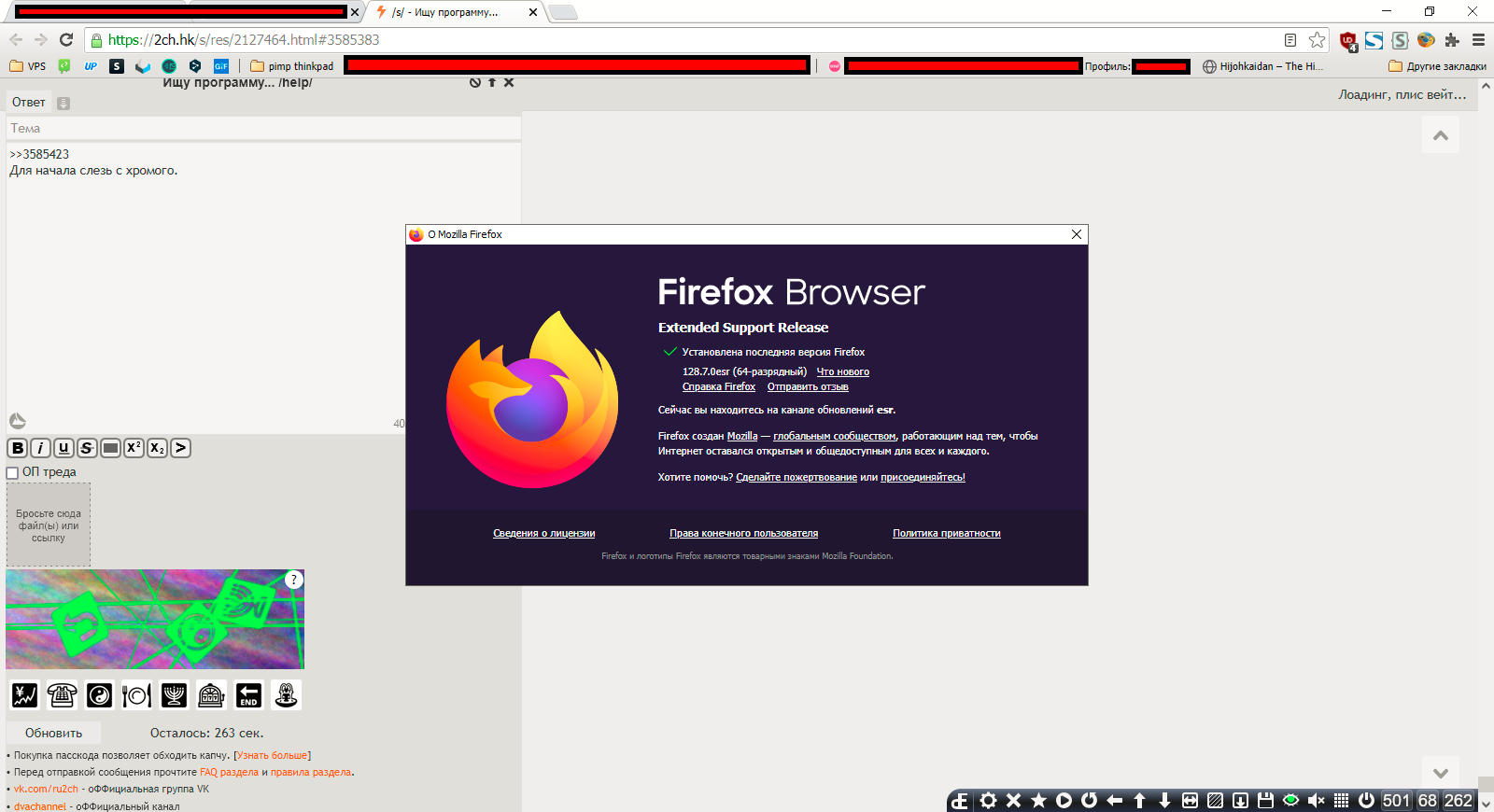
Task: Open the VPS bookmarks folder
Action: click(x=27, y=66)
